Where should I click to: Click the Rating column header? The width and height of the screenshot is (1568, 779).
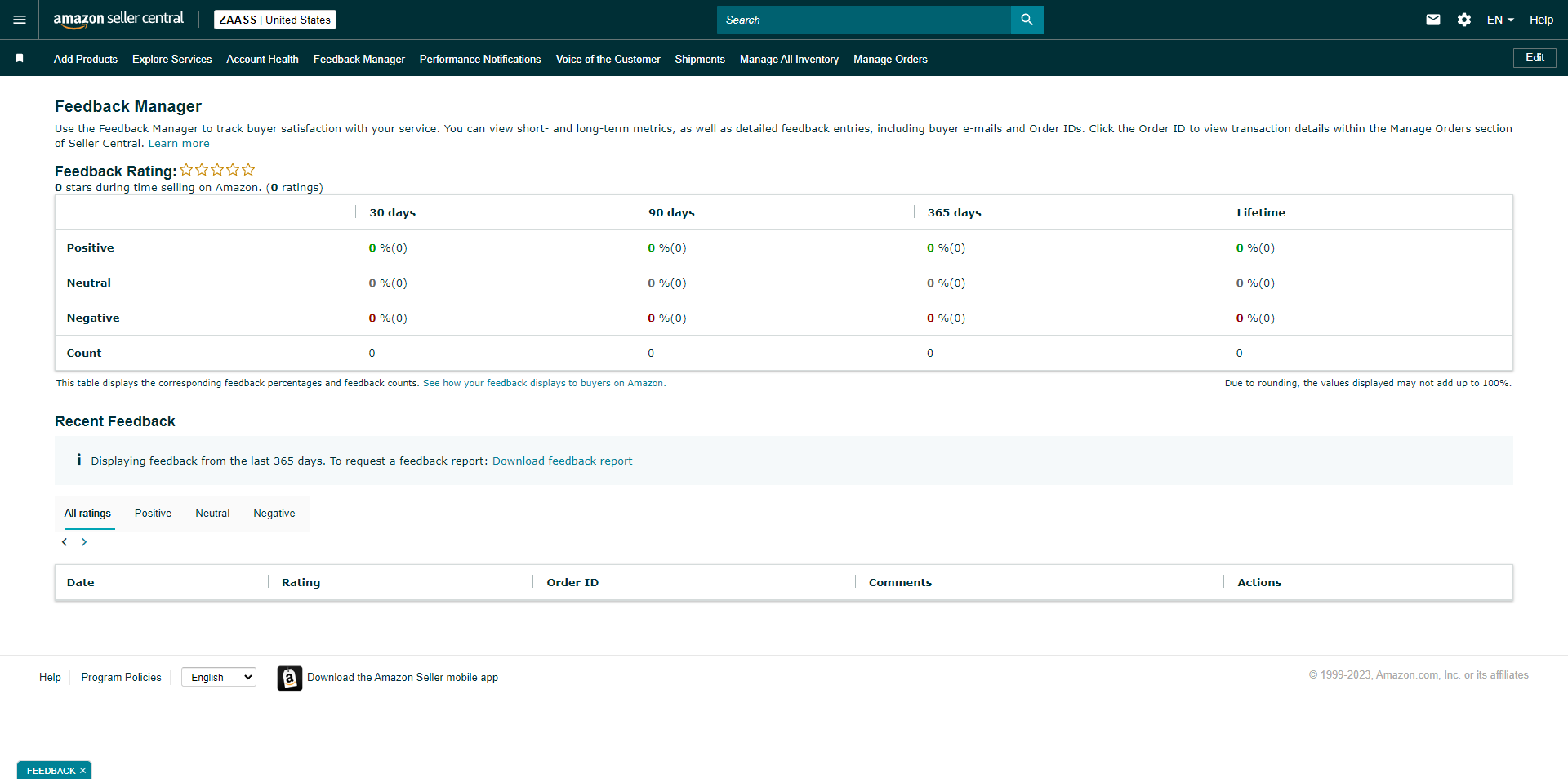coord(301,582)
